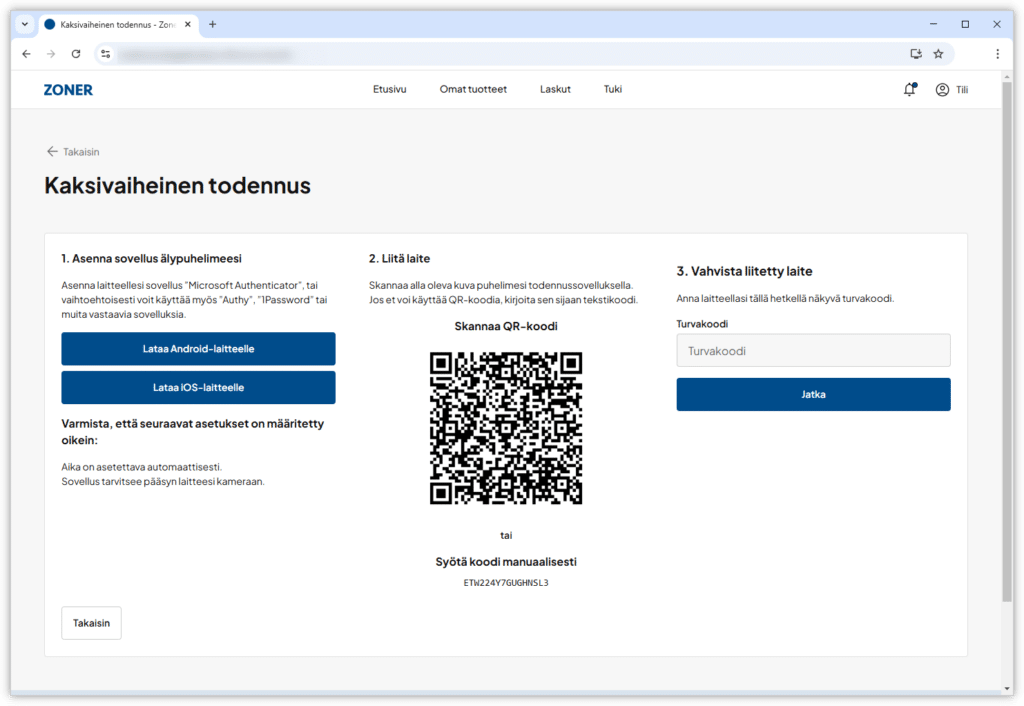Click the ZONER logo

pos(68,89)
